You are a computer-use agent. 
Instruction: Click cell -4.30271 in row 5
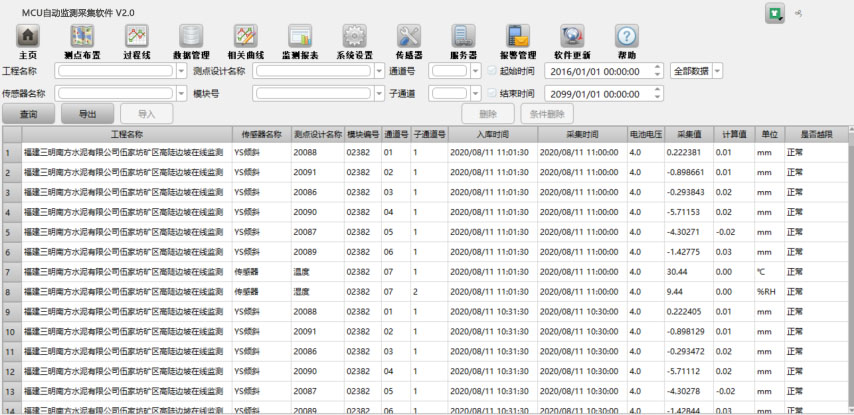click(689, 232)
